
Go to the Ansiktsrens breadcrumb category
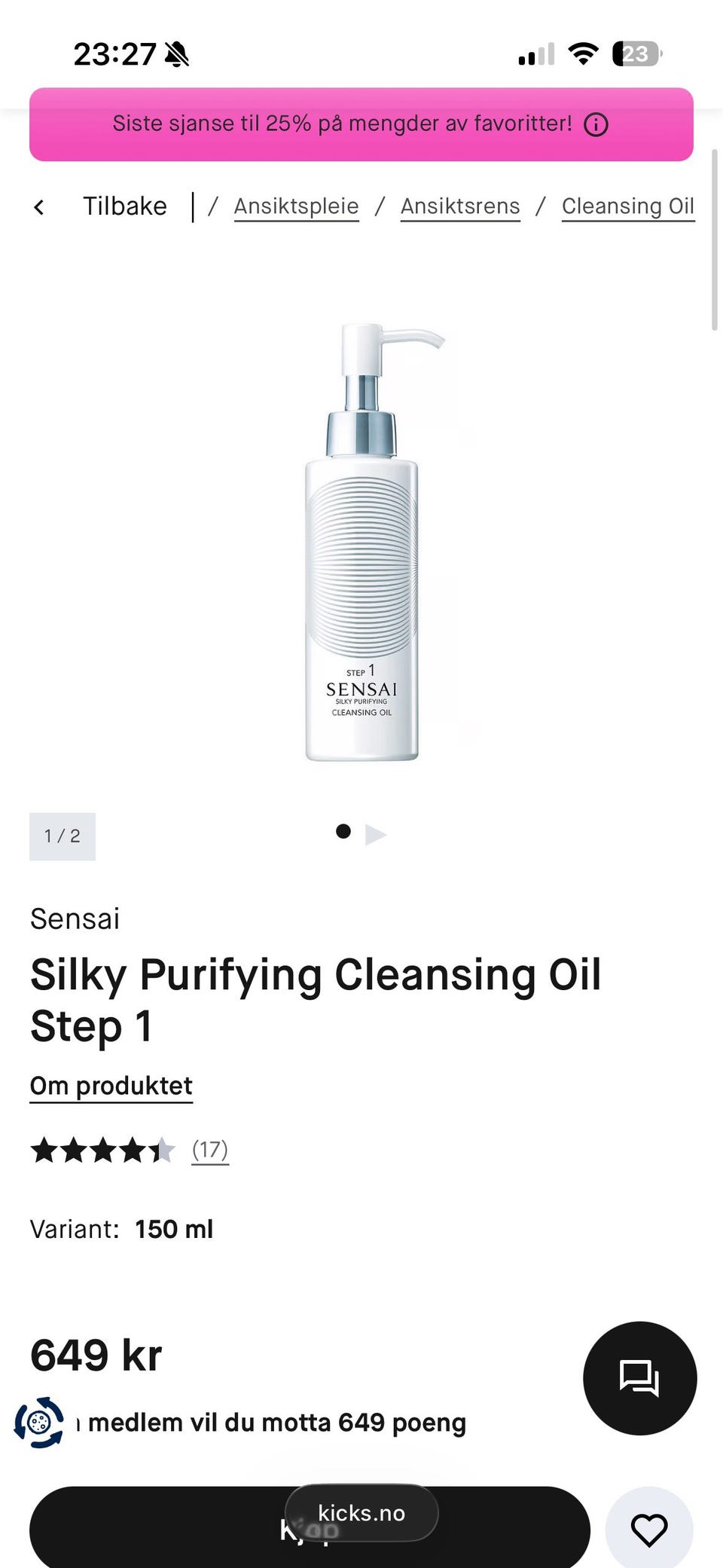[460, 206]
